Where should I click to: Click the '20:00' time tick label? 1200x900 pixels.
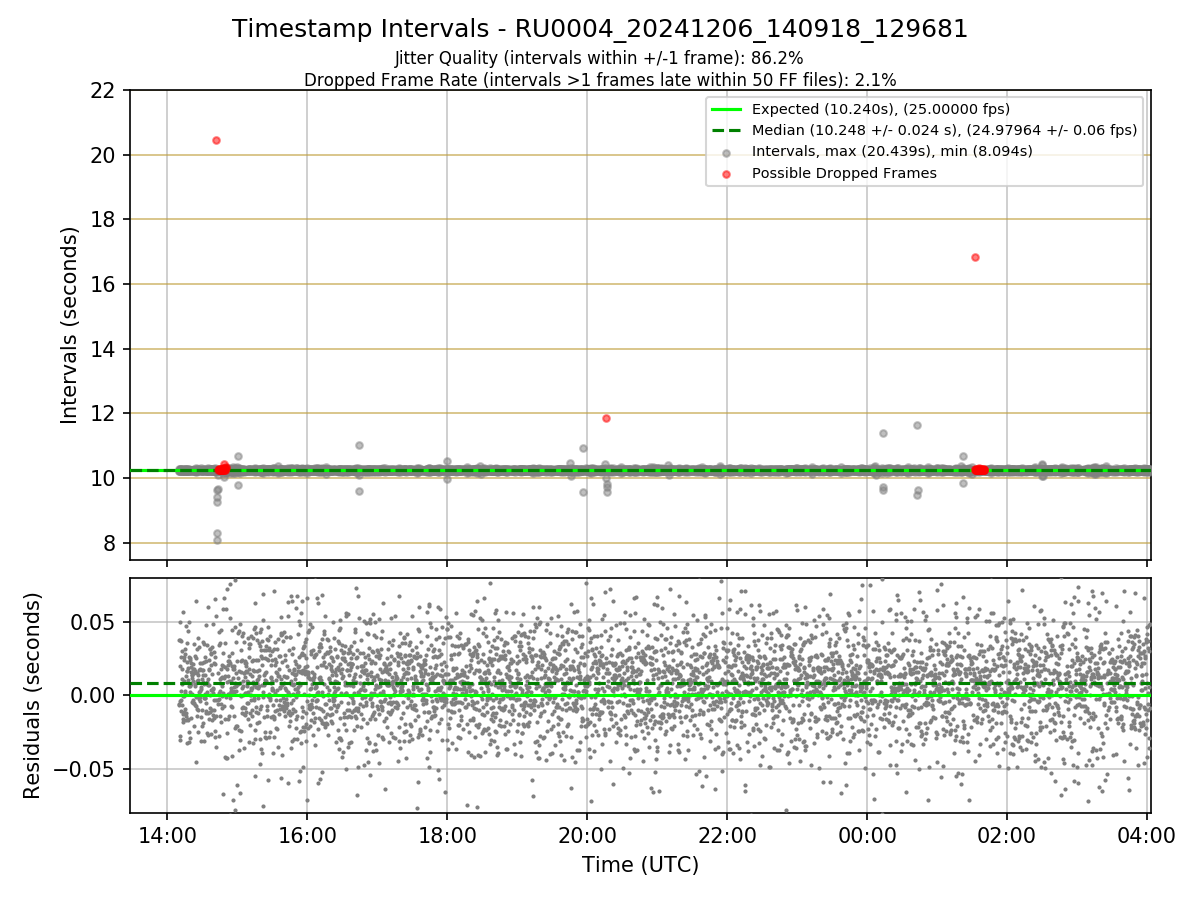586,836
